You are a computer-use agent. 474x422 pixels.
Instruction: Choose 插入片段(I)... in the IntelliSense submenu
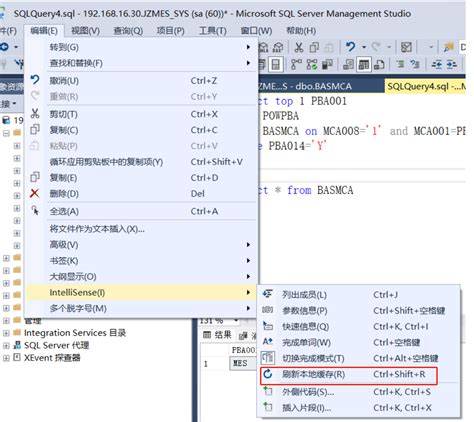359,408
